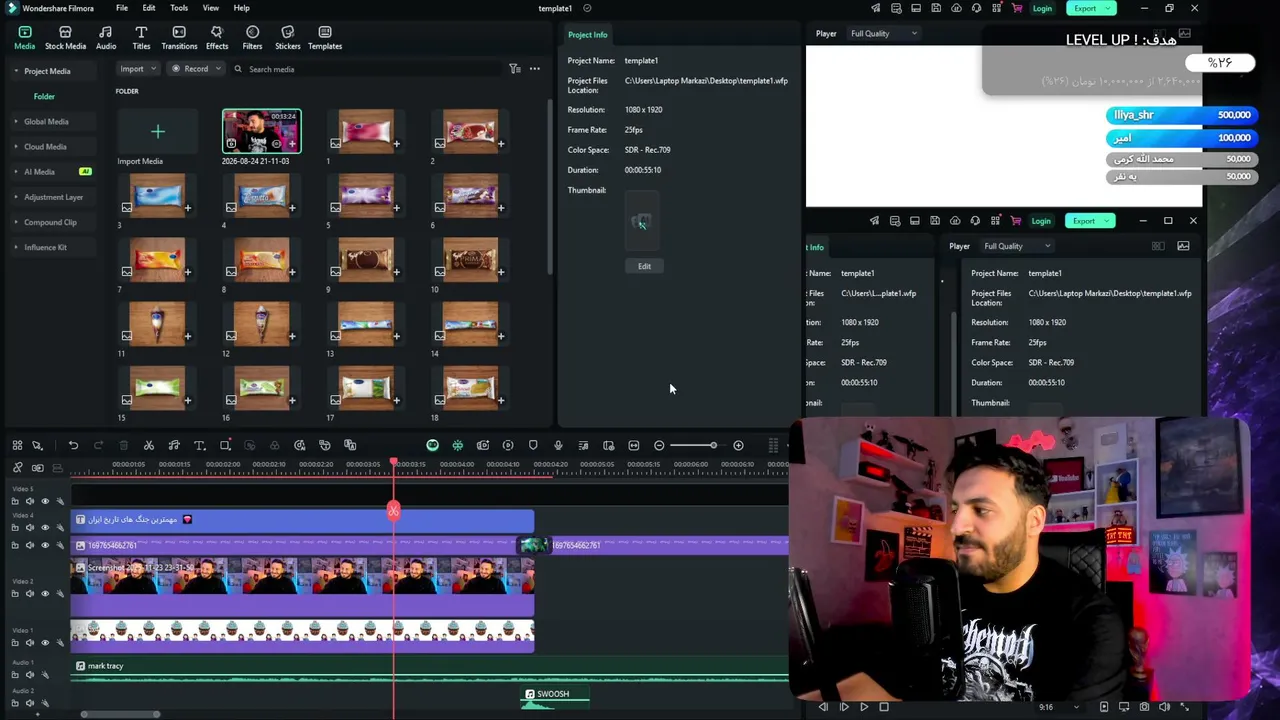
Task: Click the Search media field
Action: pyautogui.click(x=365, y=69)
